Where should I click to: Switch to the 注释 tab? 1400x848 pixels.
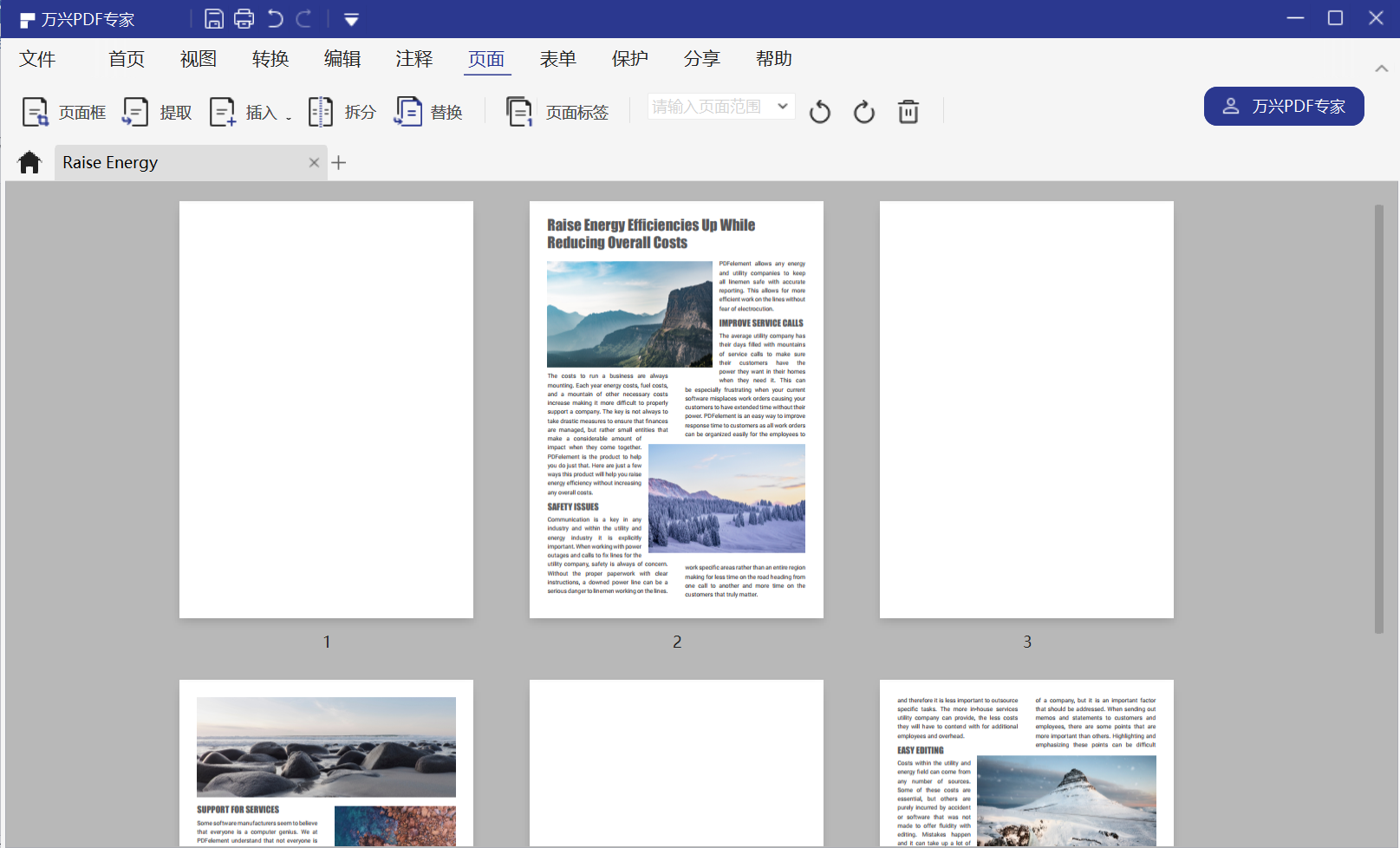coord(414,58)
